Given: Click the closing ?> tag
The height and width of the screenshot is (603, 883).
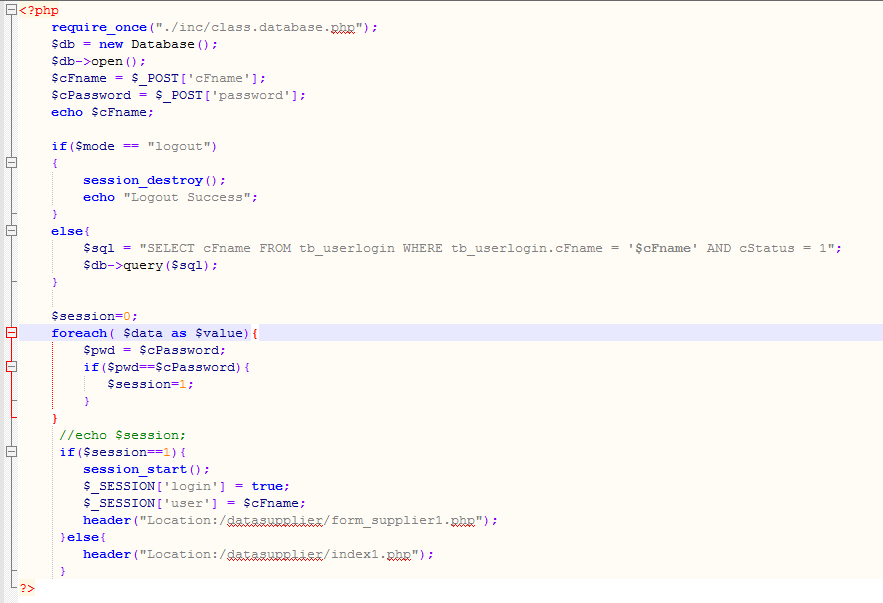Looking at the screenshot, I should coord(27,588).
